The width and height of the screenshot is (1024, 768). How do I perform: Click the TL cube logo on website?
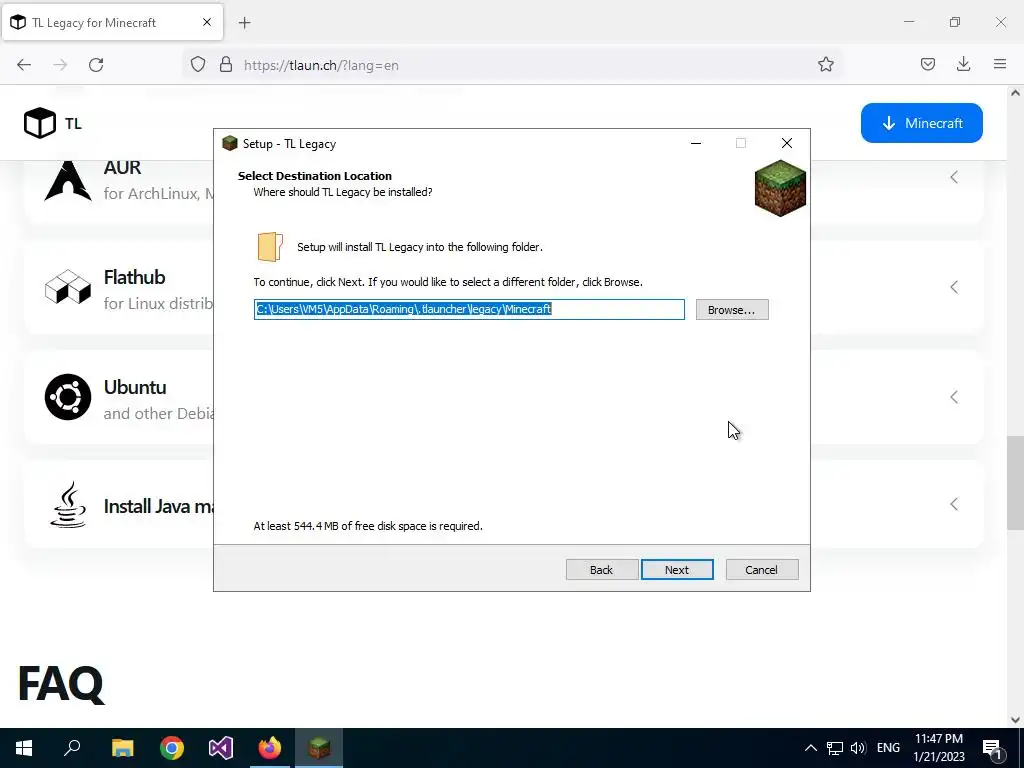[x=40, y=123]
